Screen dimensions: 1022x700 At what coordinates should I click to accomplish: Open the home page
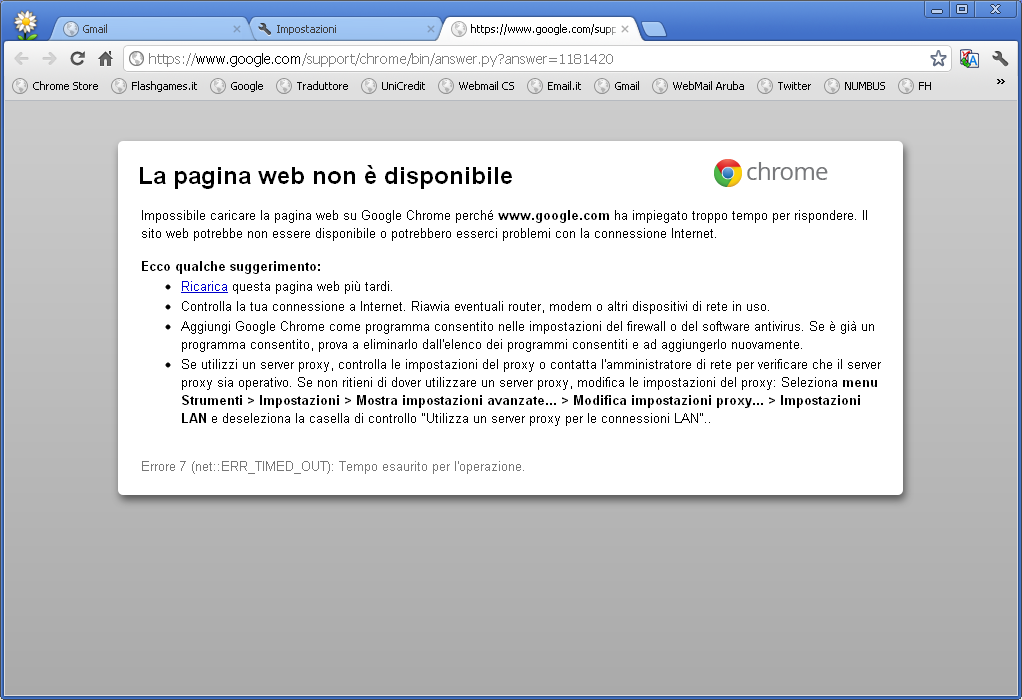(106, 59)
